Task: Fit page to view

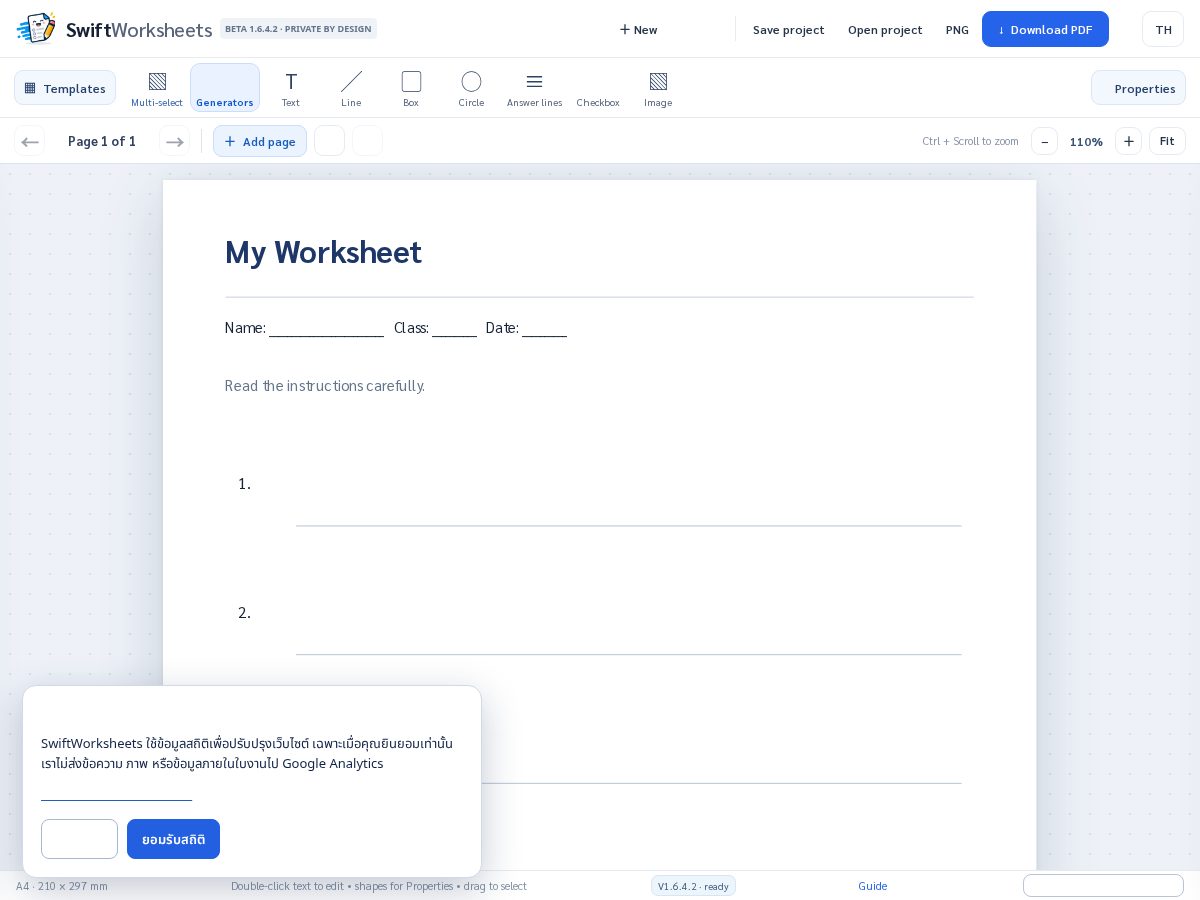Action: [x=1167, y=141]
